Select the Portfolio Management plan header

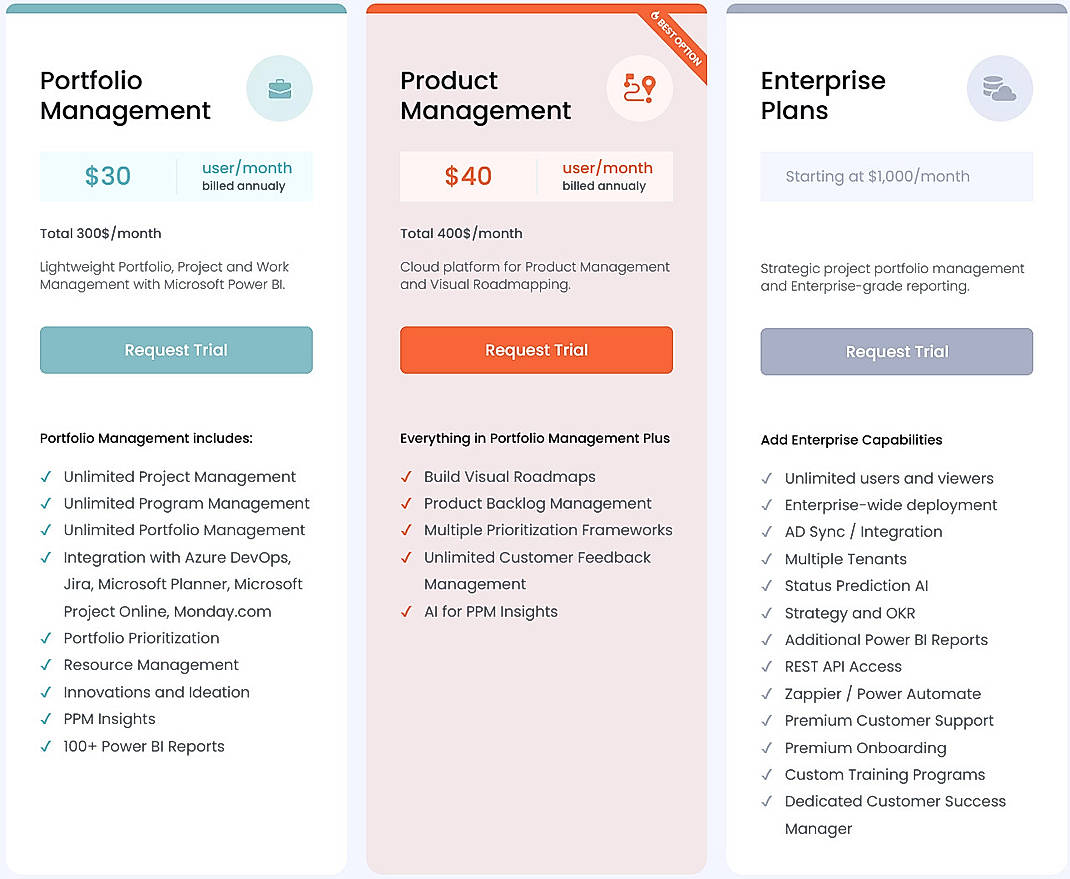[x=124, y=95]
